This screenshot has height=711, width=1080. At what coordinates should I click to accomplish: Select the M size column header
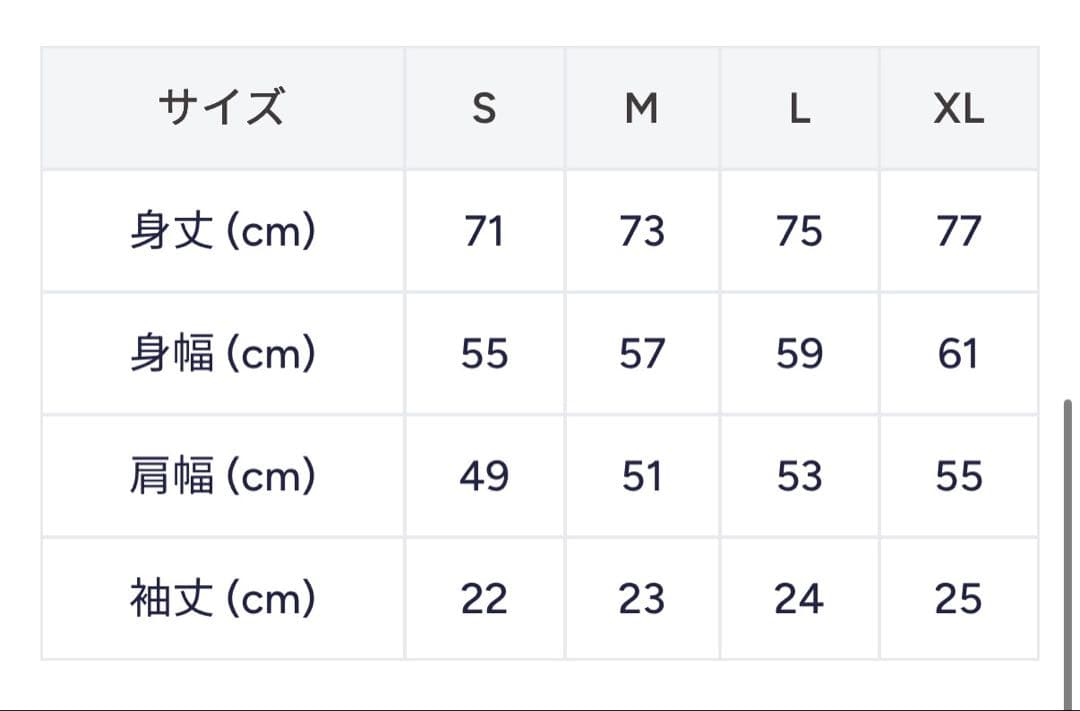click(641, 108)
